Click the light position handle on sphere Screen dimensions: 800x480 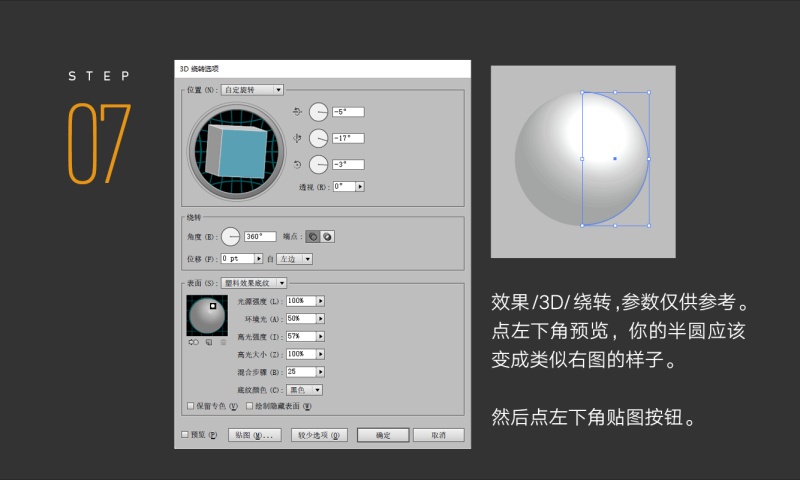click(x=213, y=306)
